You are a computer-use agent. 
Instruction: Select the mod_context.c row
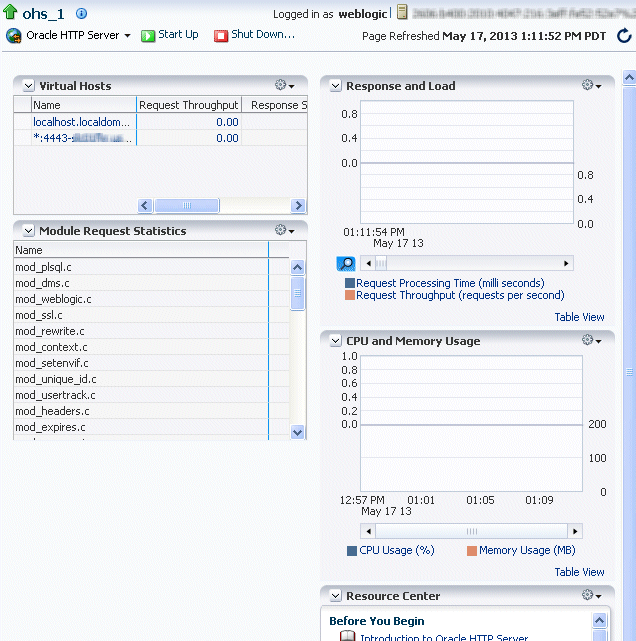point(151,347)
